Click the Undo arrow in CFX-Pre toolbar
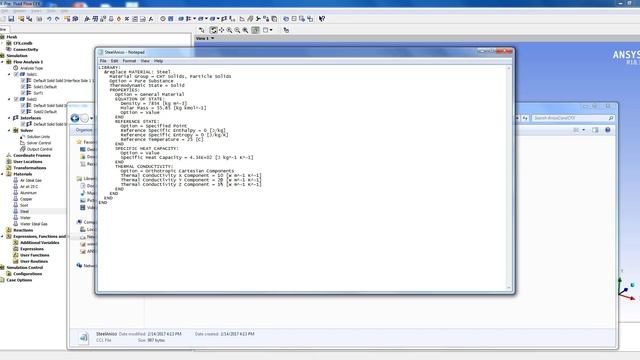Screen dimensions: 640x360 [x=49, y=19]
